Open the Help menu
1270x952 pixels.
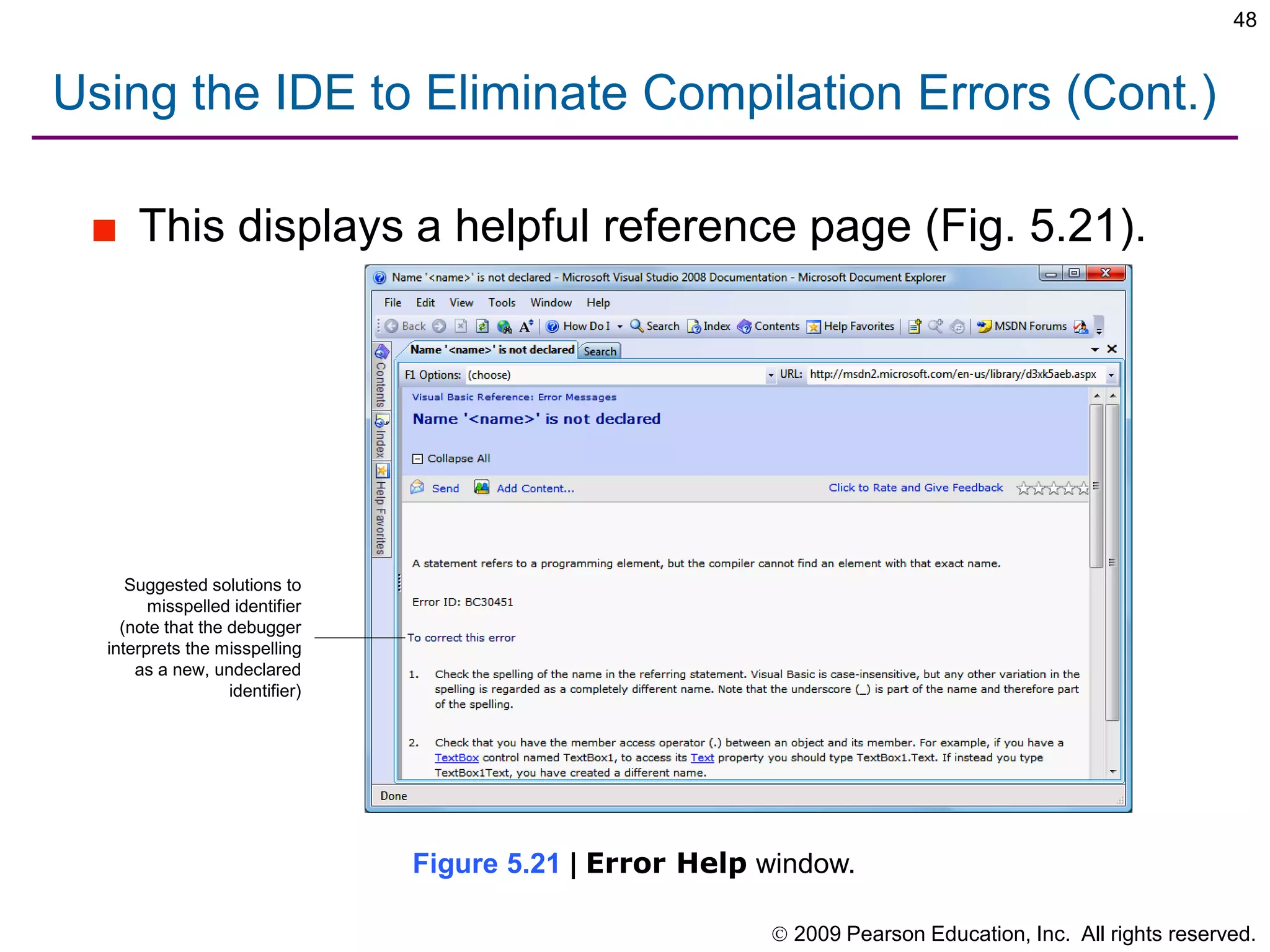tap(598, 302)
